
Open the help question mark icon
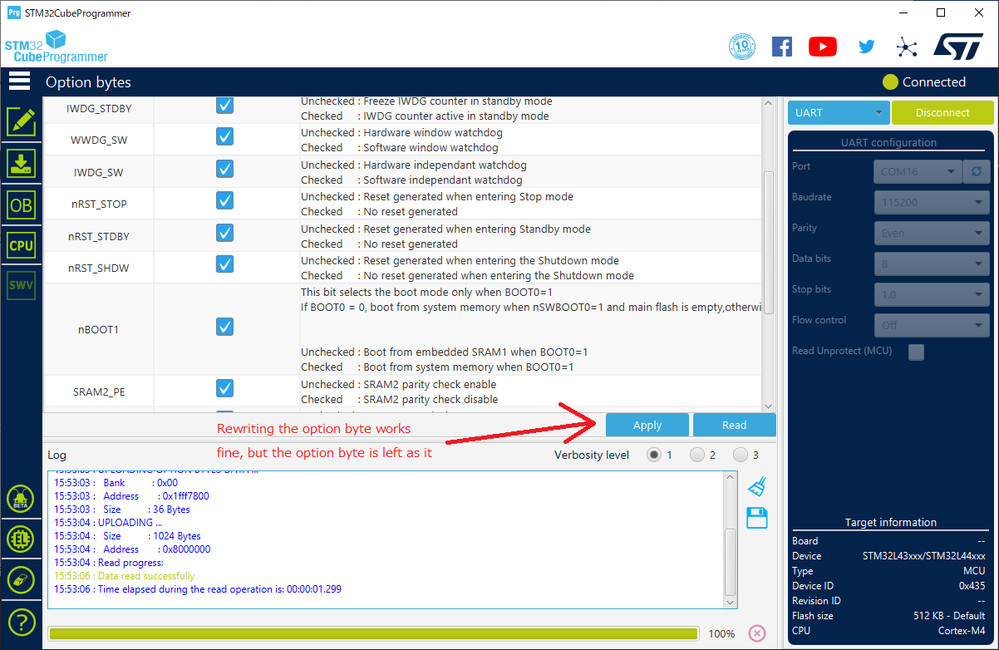[21, 622]
